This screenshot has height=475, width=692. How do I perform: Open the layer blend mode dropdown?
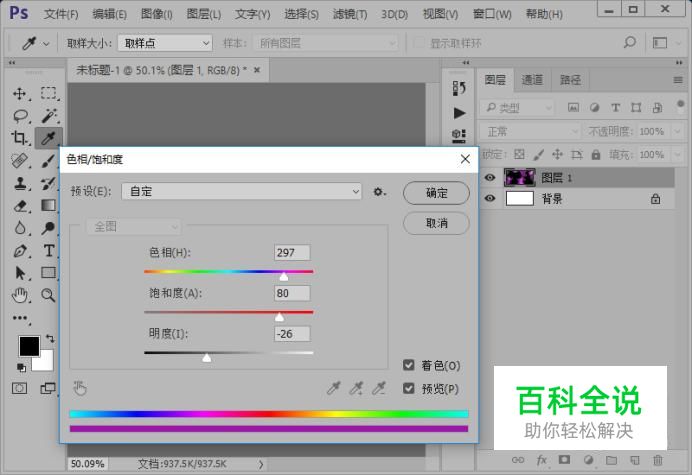pyautogui.click(x=530, y=132)
